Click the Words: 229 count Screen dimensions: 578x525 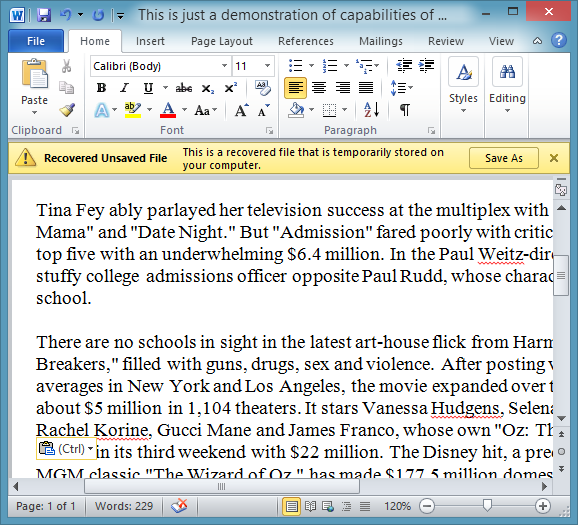coord(124,506)
